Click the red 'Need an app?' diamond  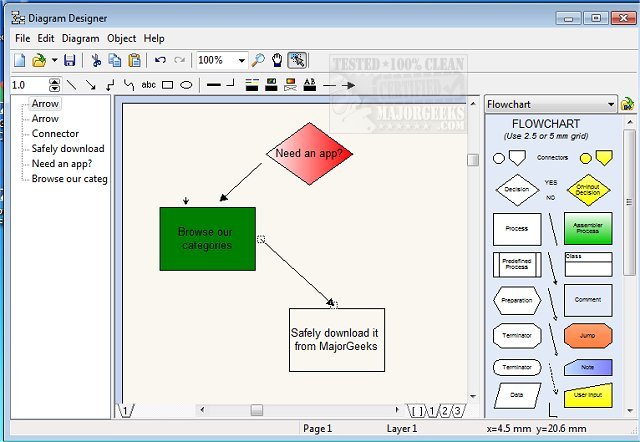[309, 154]
